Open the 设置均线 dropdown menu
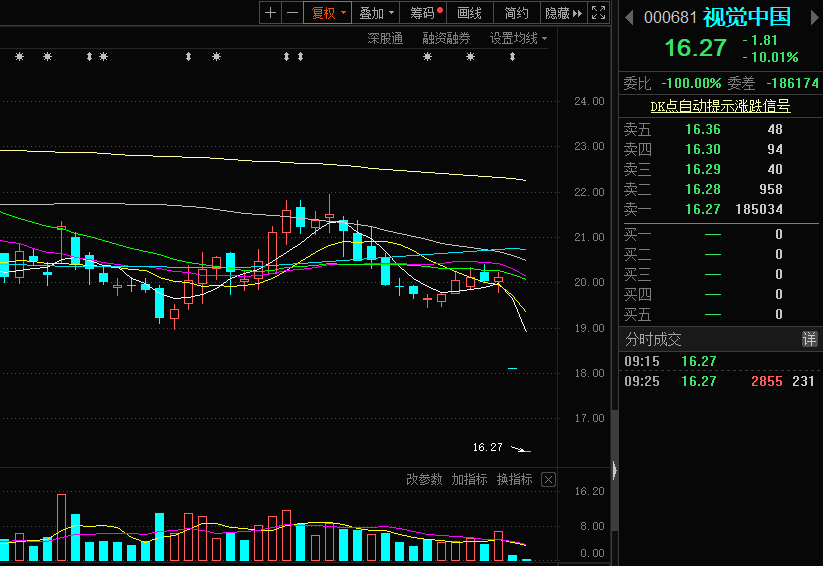Viewport: 823px width, 566px height. tap(518, 38)
